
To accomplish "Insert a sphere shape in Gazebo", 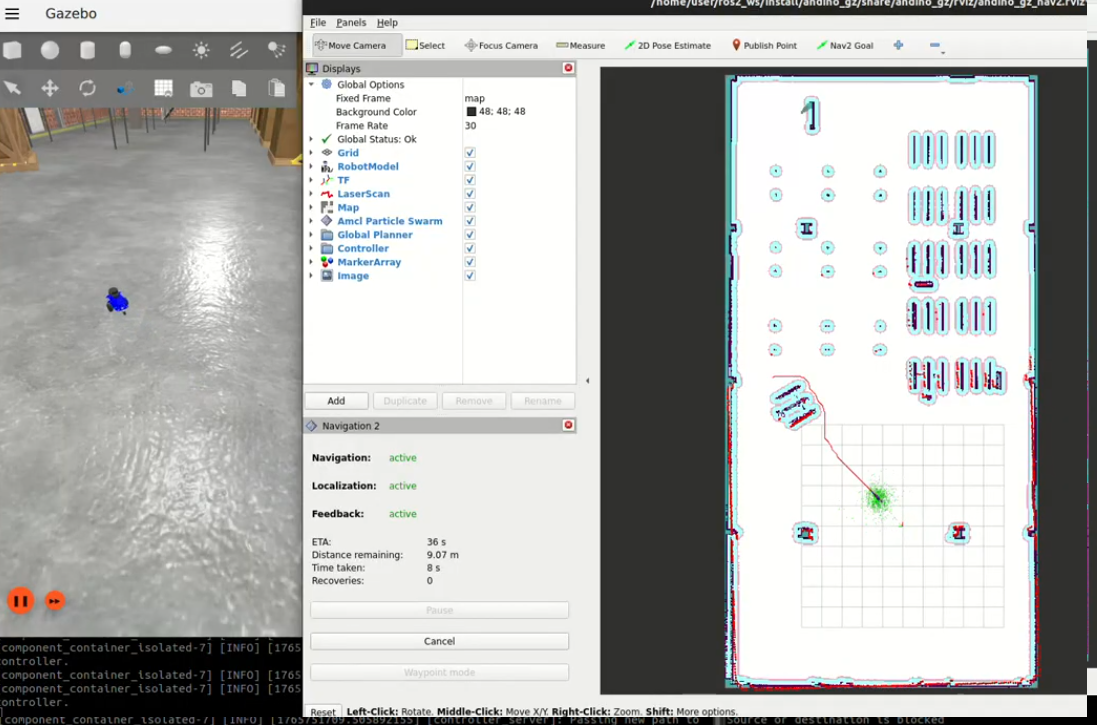I will click(49, 50).
